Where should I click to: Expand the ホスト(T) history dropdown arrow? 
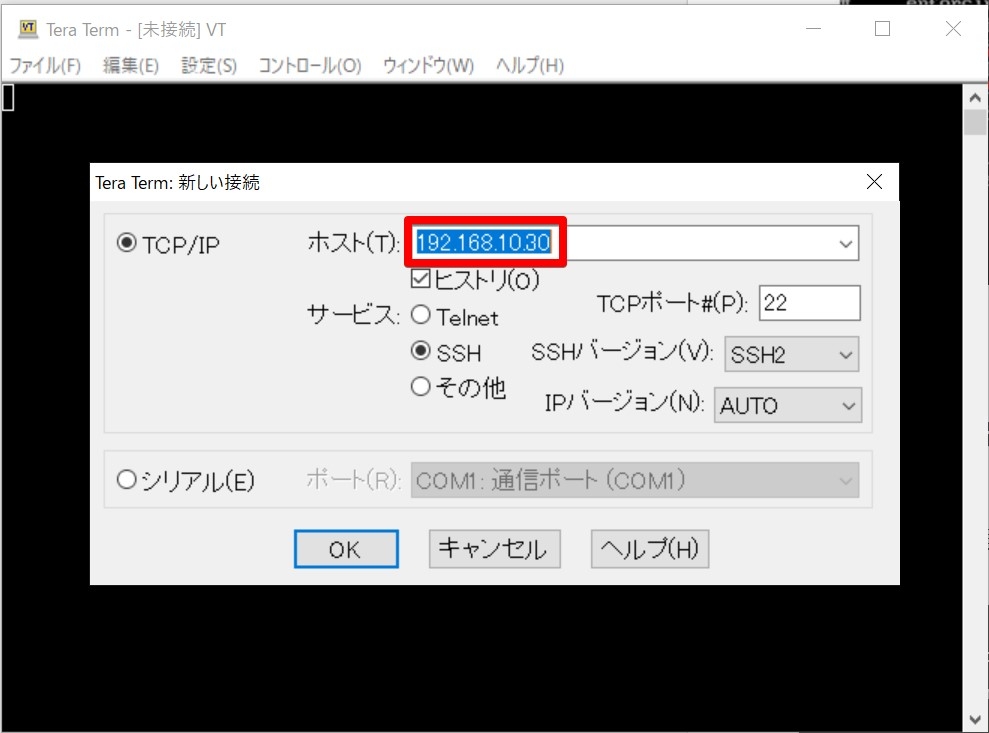coord(846,244)
